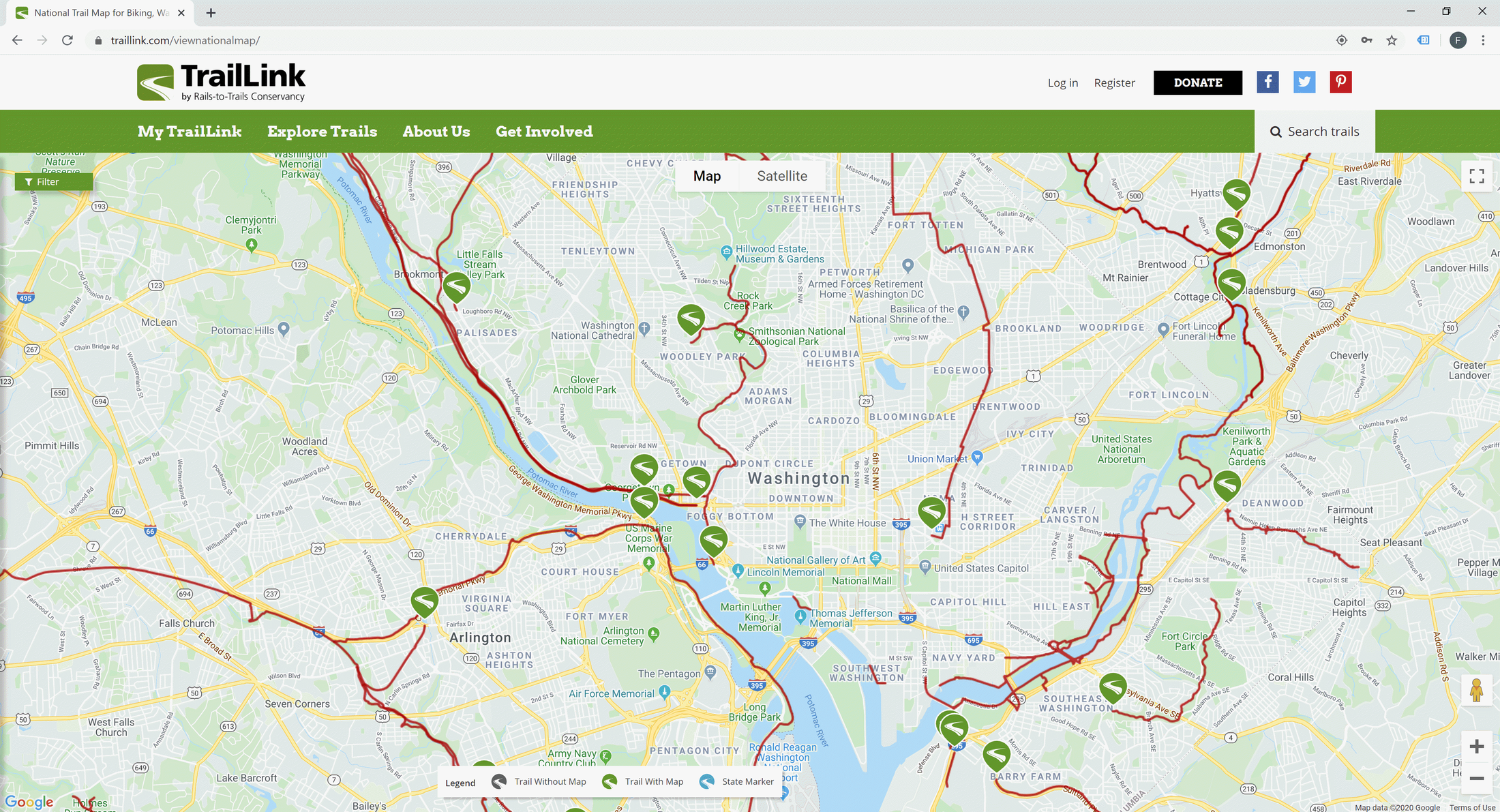Open Terms of Use link
This screenshot has height=812, width=1500.
pos(1472,807)
